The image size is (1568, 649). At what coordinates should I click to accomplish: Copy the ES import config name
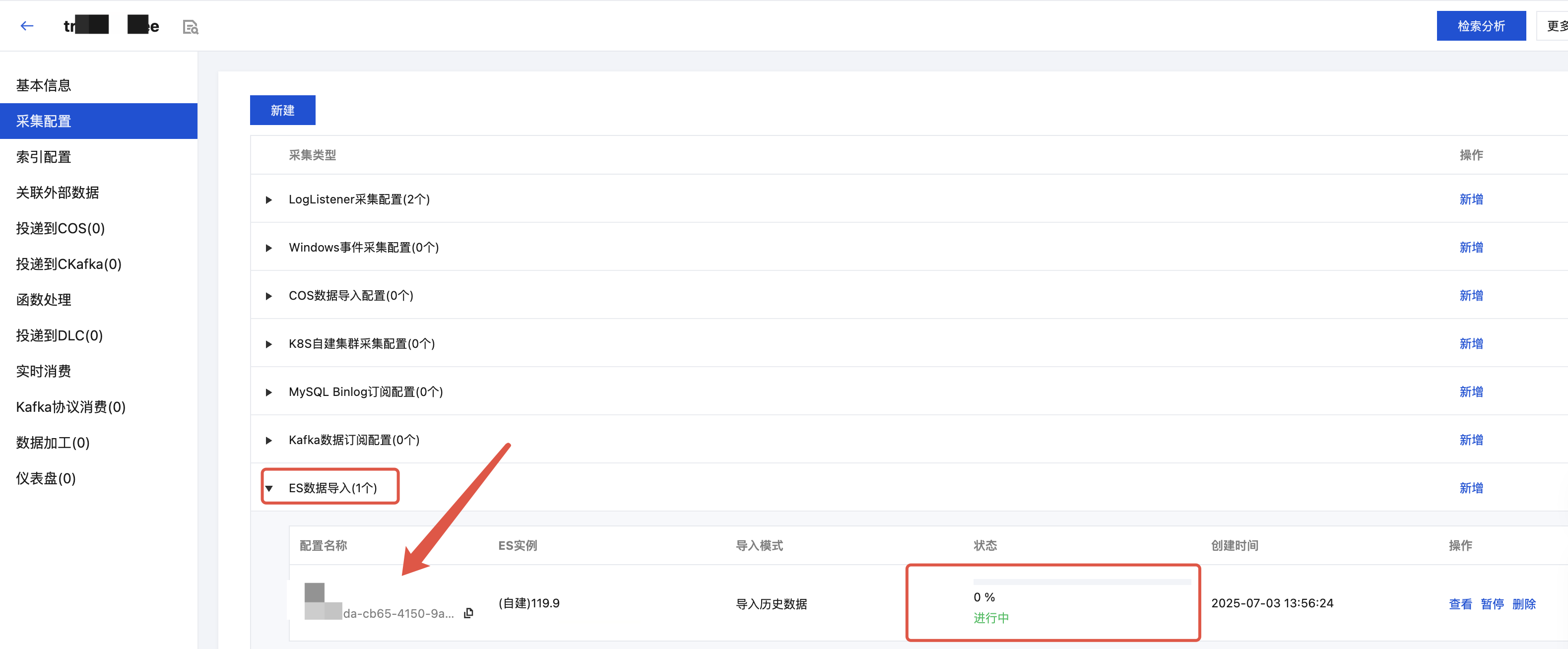468,613
